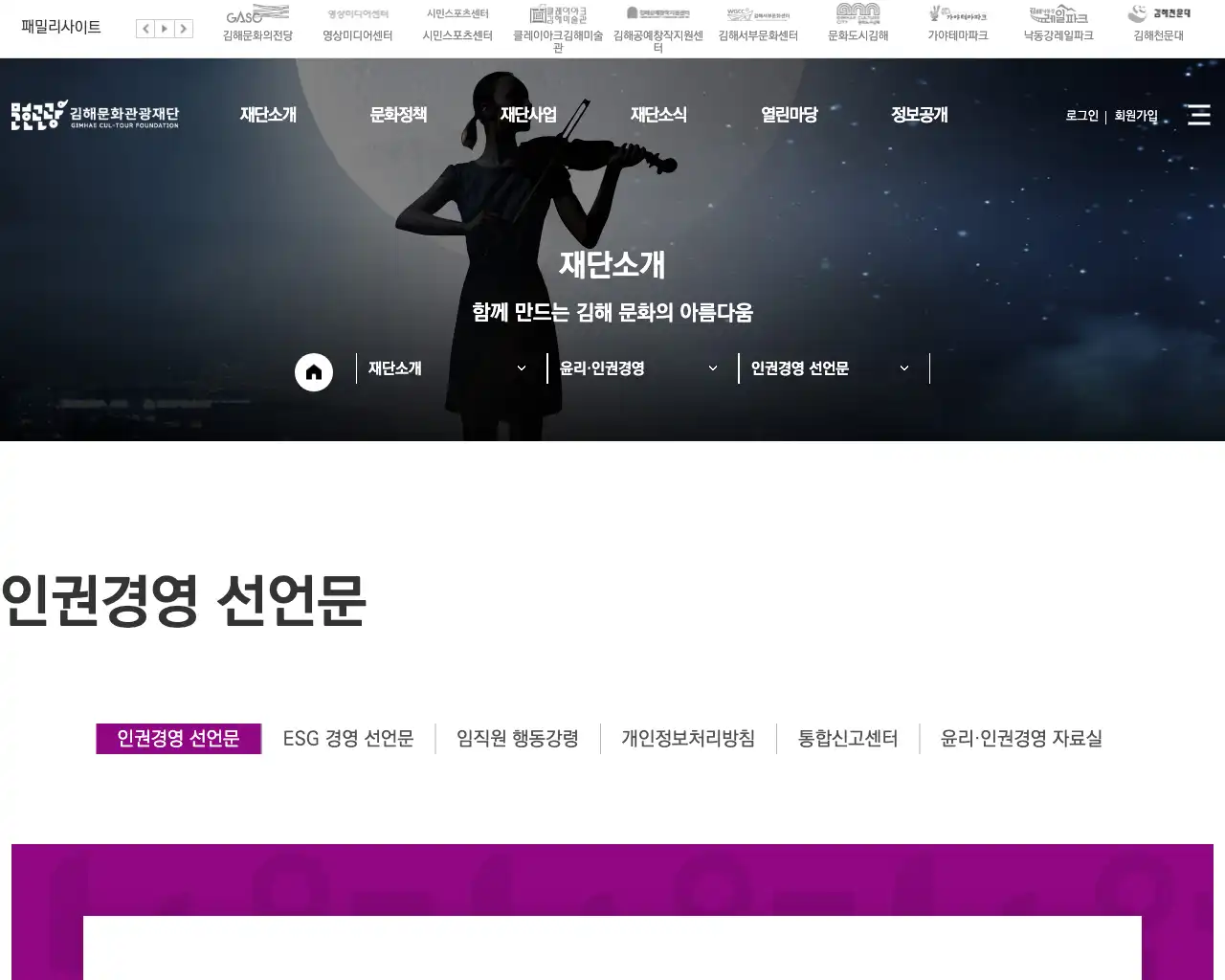Screen dimensions: 1225x980
Task: Switch to the ESG 경영 선언문 tab
Action: pyautogui.click(x=348, y=738)
